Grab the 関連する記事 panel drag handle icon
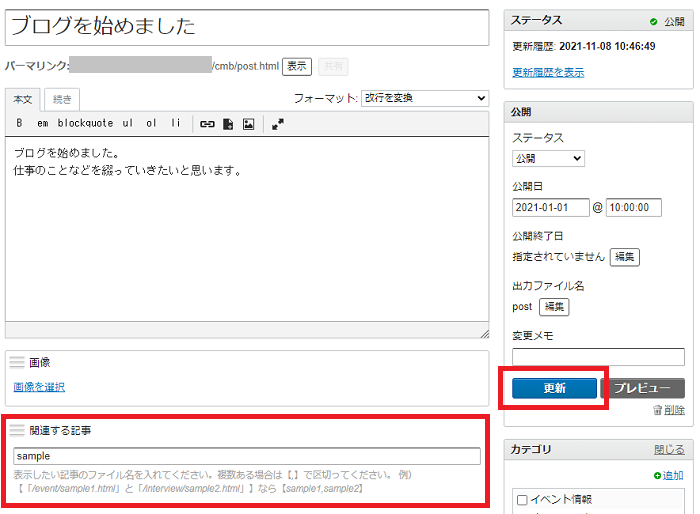The height and width of the screenshot is (514, 700). coord(17,430)
